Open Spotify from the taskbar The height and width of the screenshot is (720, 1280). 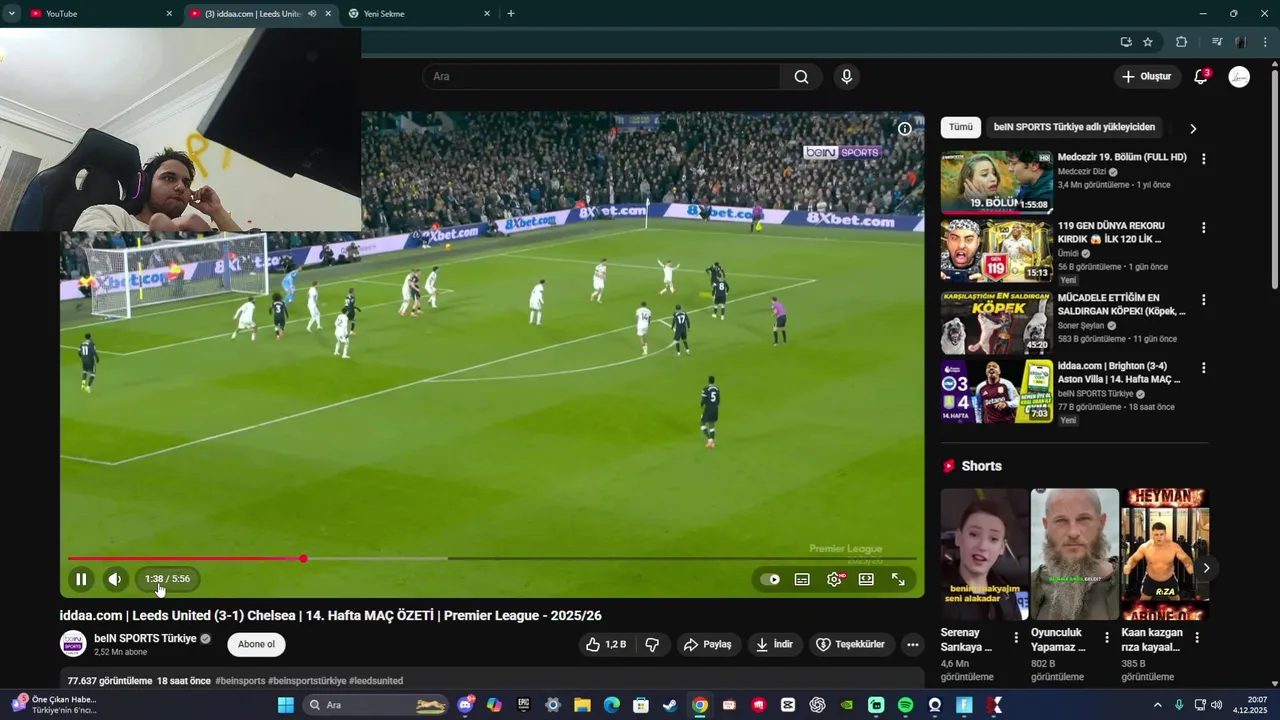click(905, 705)
